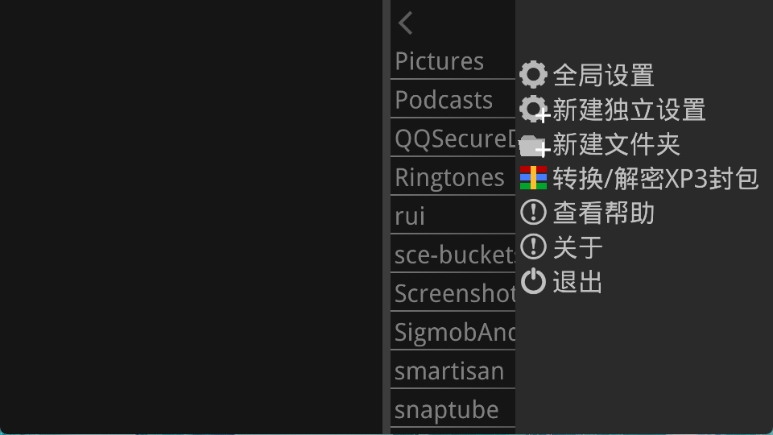Select 新建独立设置 menu entry
The width and height of the screenshot is (773, 435).
tap(629, 110)
